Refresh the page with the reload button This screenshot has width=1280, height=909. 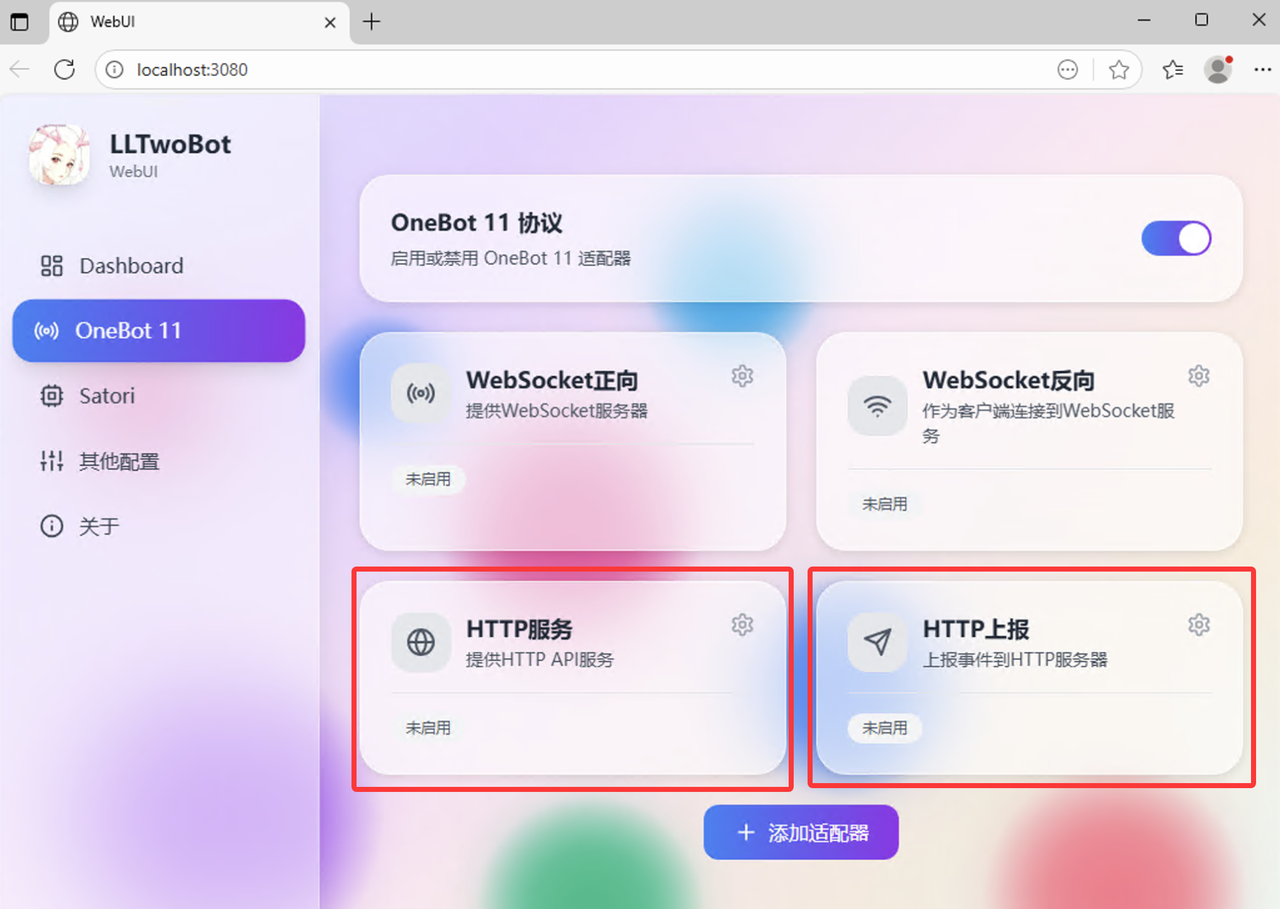[x=65, y=70]
